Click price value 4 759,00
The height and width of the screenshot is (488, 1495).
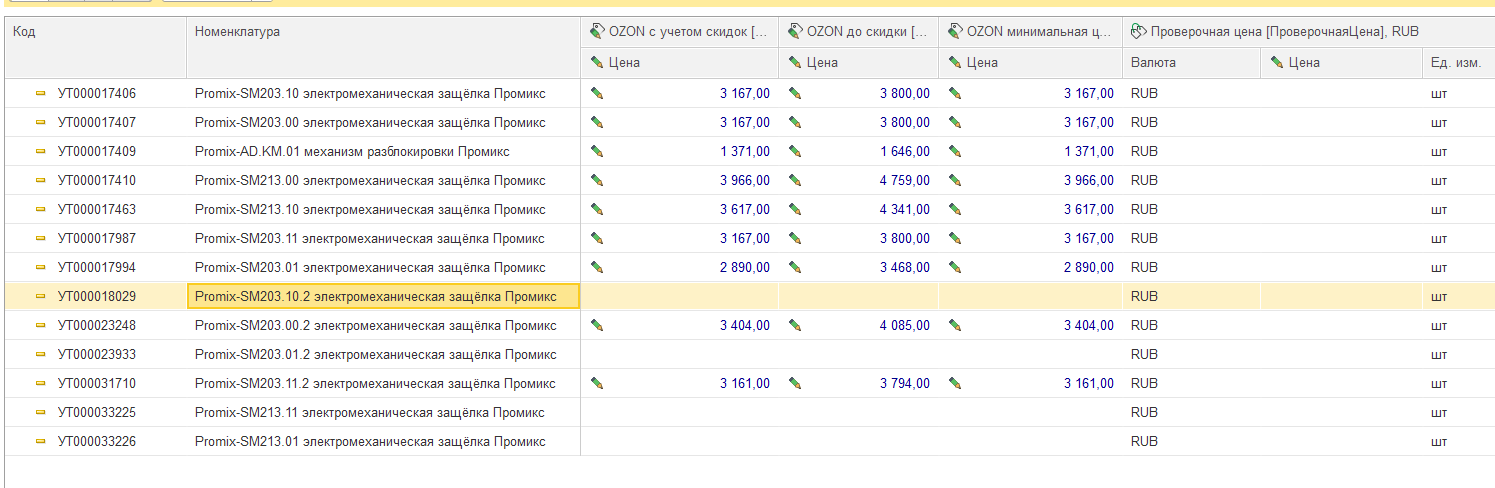905,181
